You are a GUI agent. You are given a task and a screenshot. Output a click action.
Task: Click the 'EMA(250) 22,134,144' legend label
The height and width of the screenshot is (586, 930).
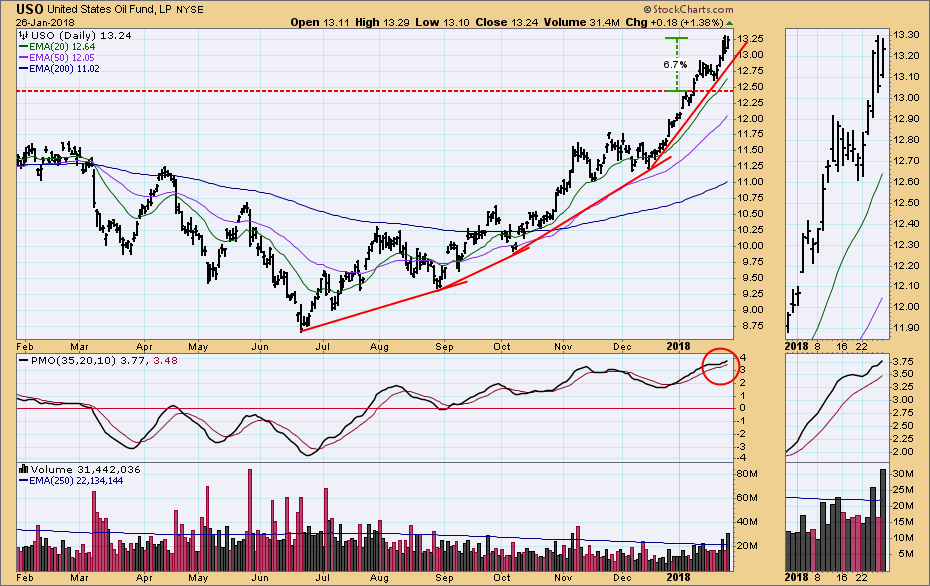point(76,480)
